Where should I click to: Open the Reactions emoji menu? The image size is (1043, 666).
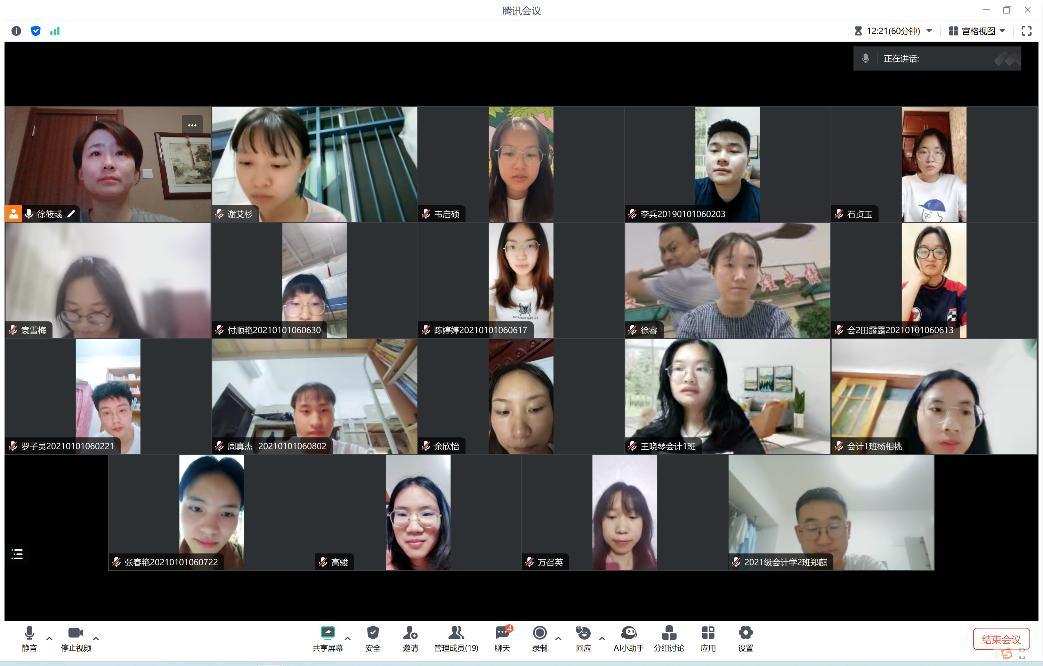point(583,637)
